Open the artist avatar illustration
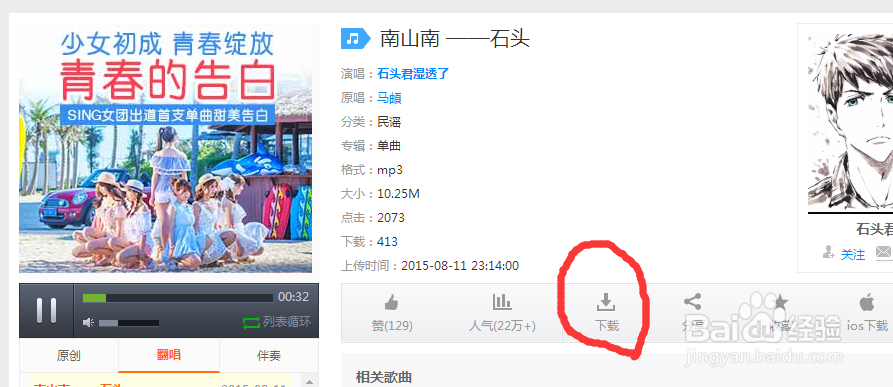This screenshot has width=893, height=387. [x=850, y=122]
